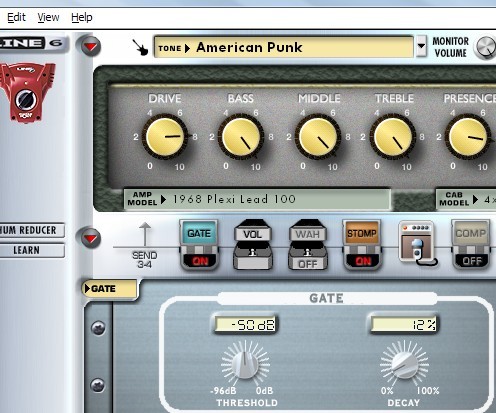
Task: Click the Treble knob
Action: tap(393, 137)
